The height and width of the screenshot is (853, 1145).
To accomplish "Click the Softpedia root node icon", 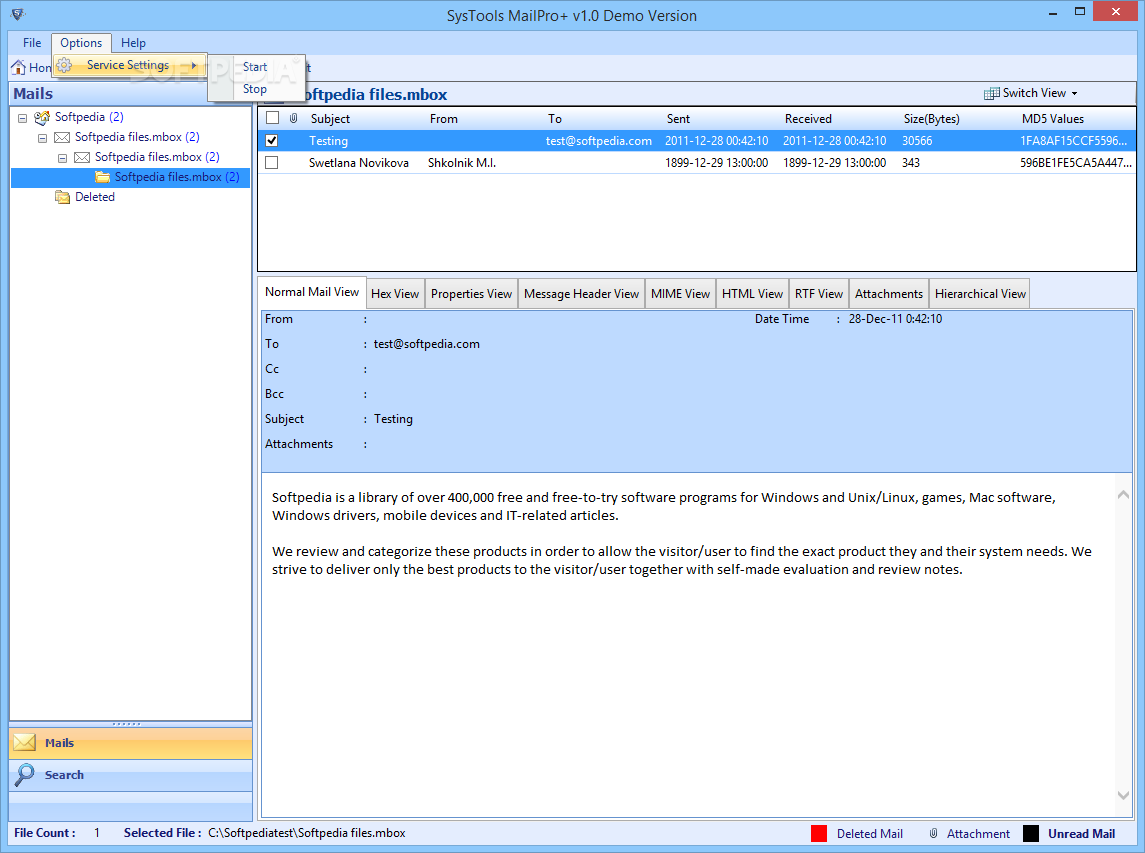I will tap(42, 117).
